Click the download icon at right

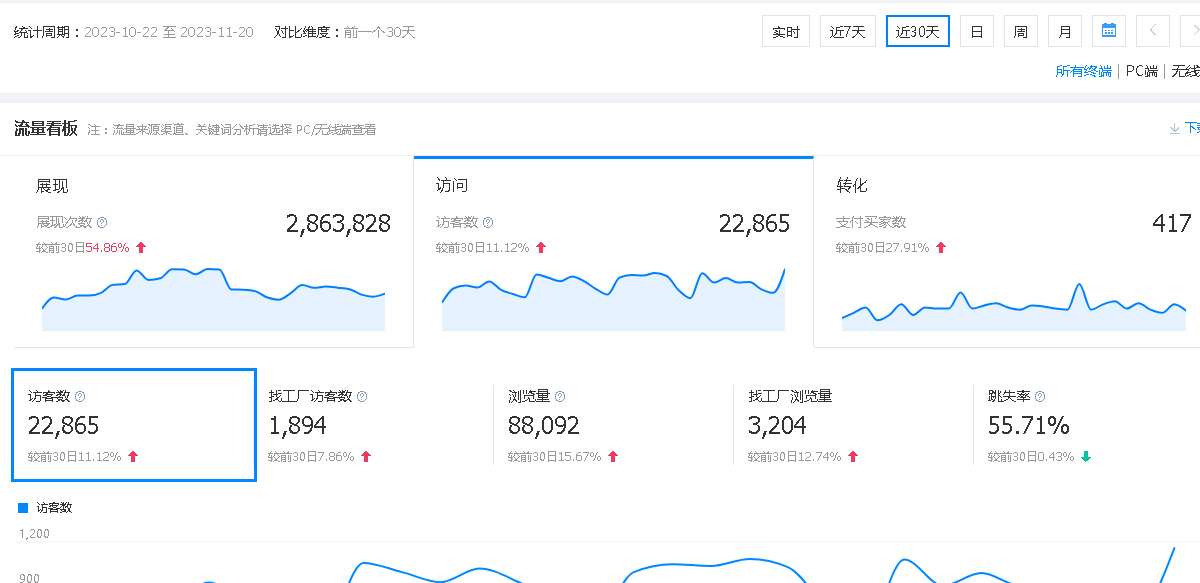coord(1175,128)
